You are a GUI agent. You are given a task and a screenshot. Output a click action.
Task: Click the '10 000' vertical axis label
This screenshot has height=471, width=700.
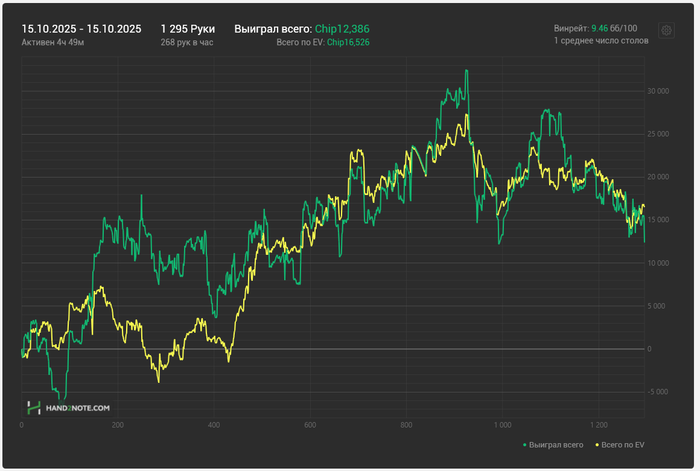[x=658, y=263]
